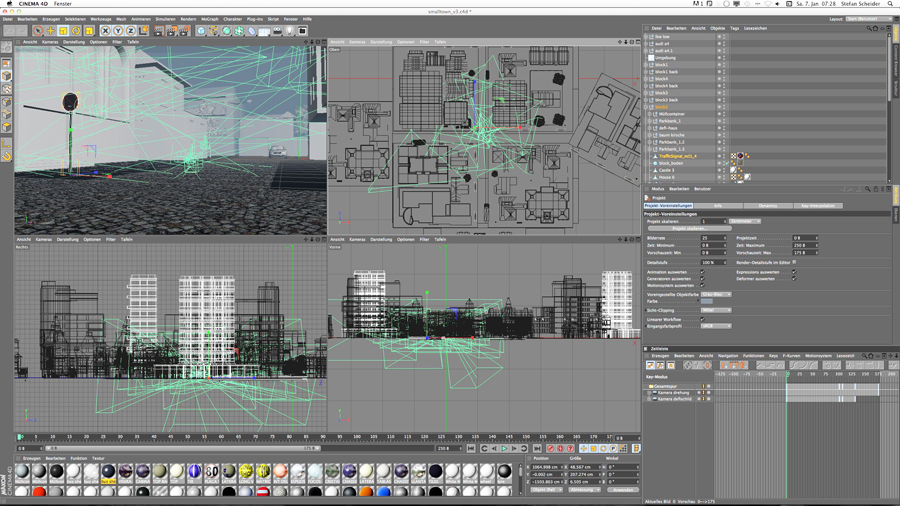Toggle the 'Animation auswerten' checkbox
900x506 pixels.
click(702, 272)
